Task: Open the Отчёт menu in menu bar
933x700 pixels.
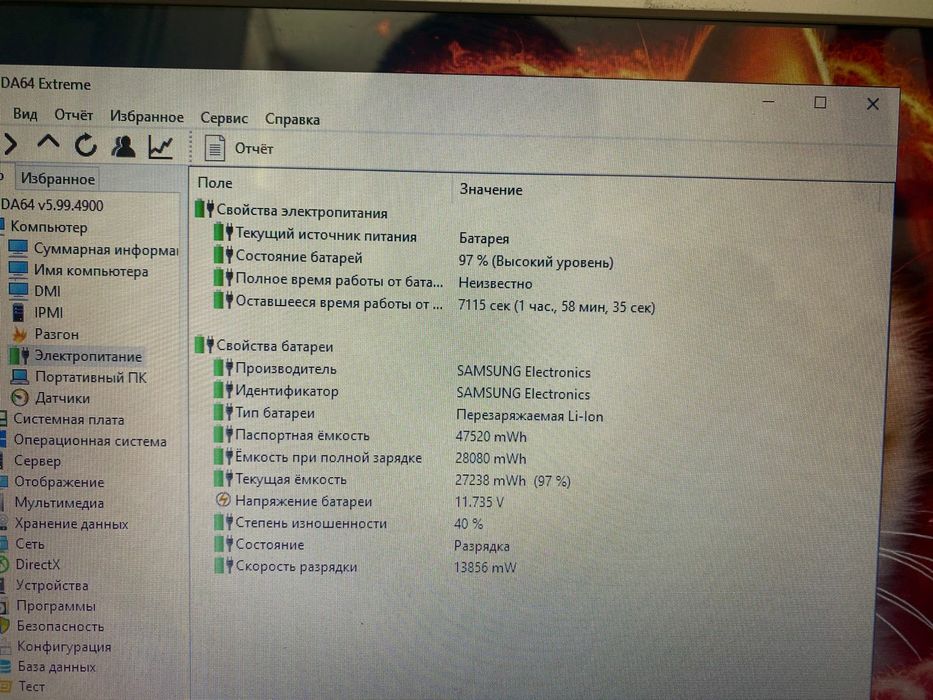Action: 74,115
